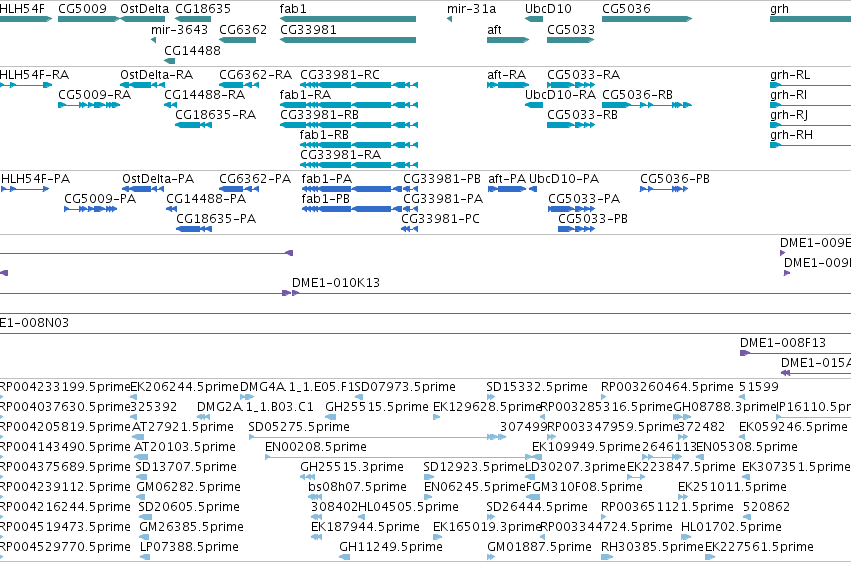The image size is (851, 562).
Task: Click transcript fab1-RB
Action: coord(325,135)
